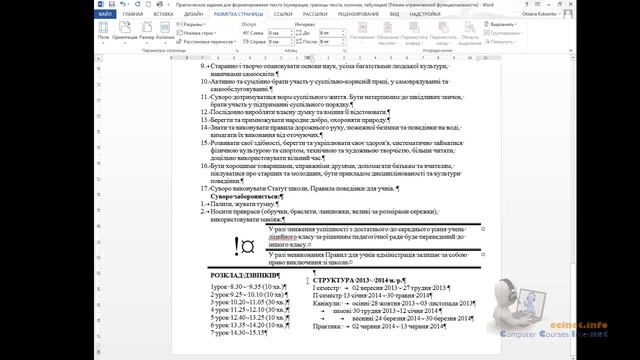Screen dimensions: 640x360
Task: Click the Help question mark icon
Action: 527,4
